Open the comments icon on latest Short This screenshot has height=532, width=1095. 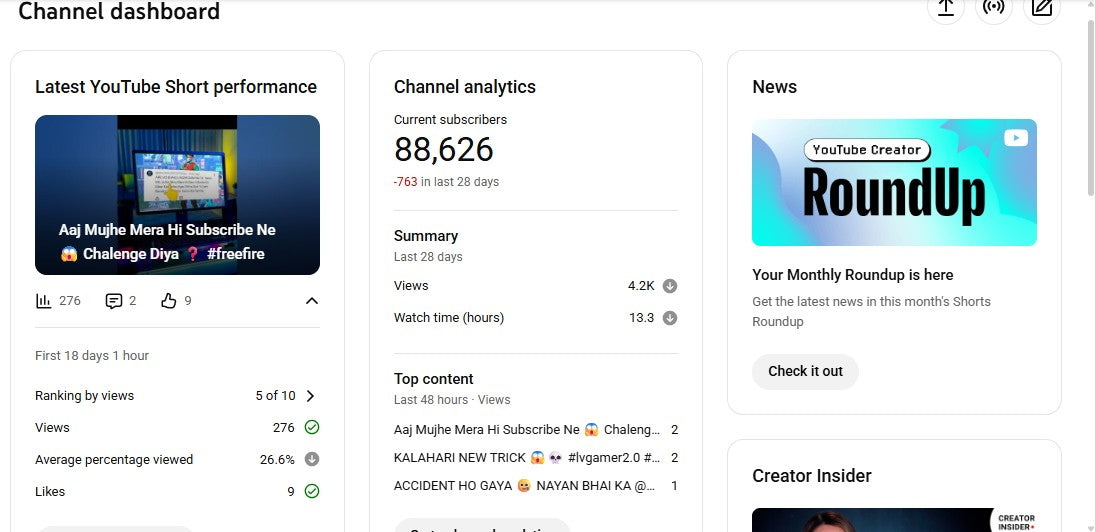point(114,301)
